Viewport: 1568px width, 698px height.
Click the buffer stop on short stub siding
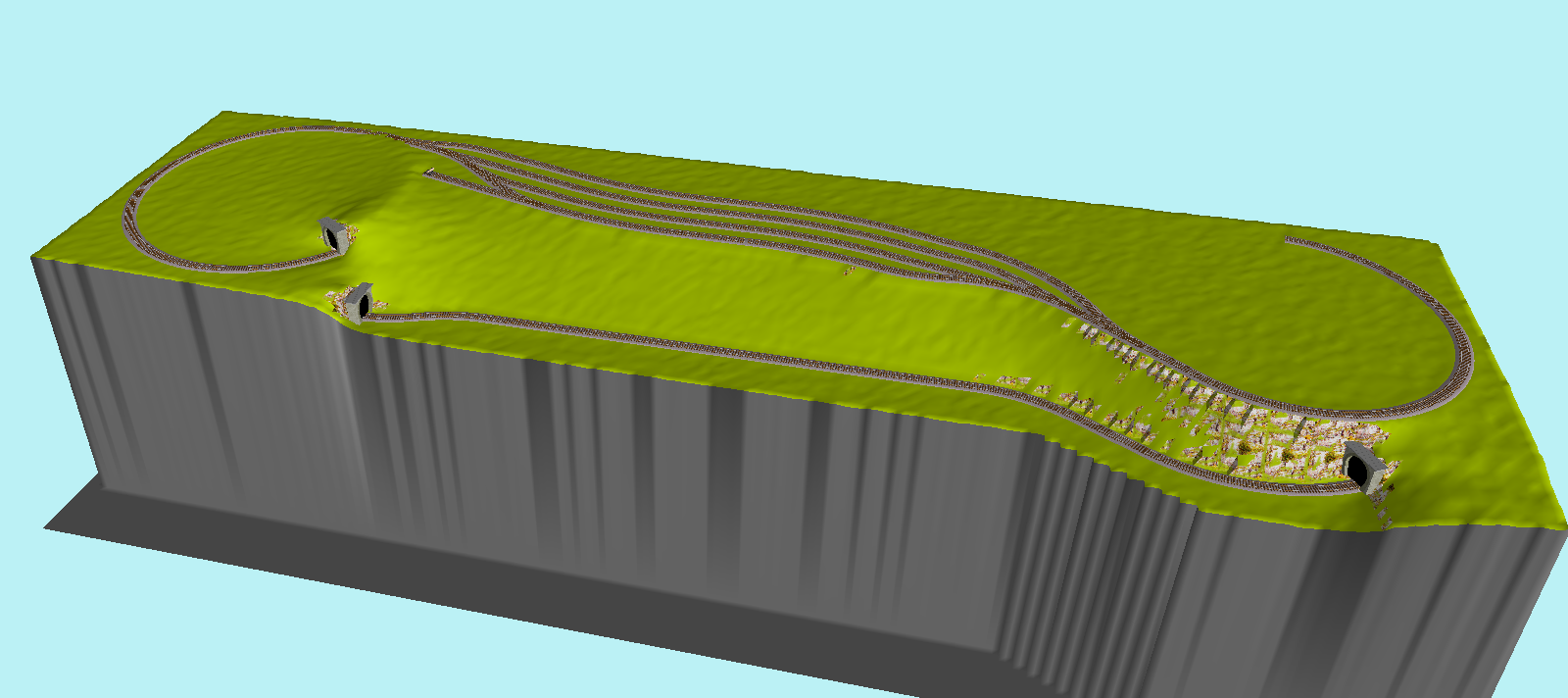pos(429,173)
